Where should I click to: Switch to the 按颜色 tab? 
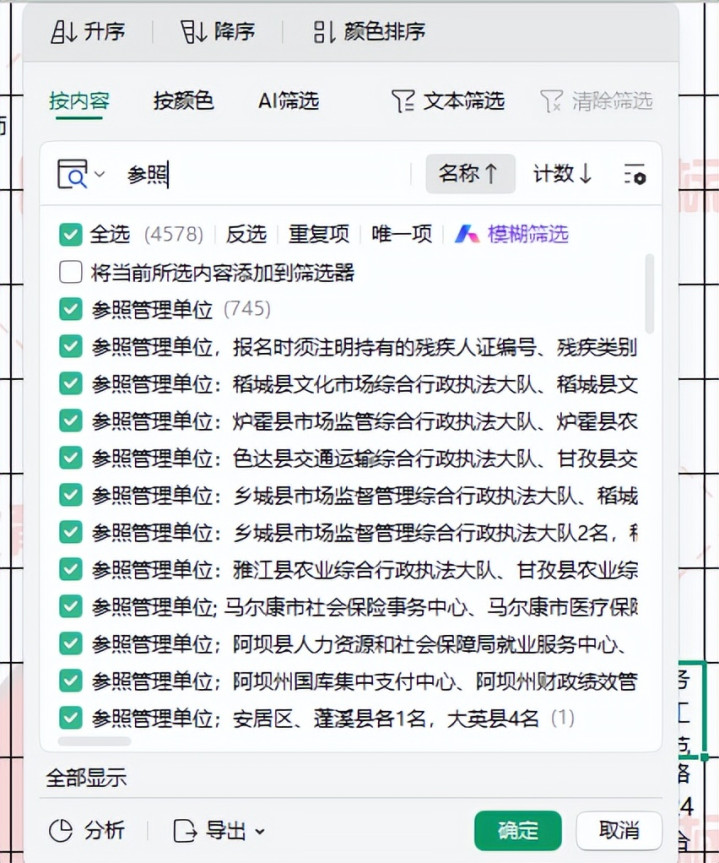click(x=183, y=101)
